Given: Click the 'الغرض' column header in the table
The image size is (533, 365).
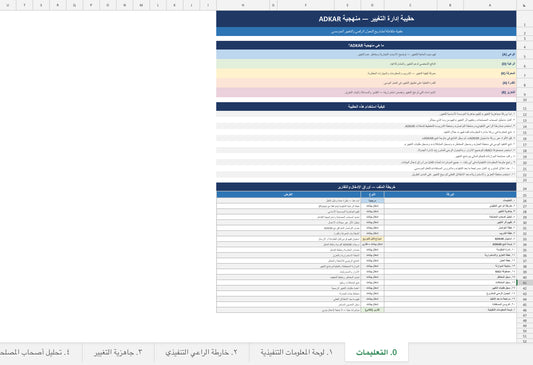Looking at the screenshot, I should (289, 194).
